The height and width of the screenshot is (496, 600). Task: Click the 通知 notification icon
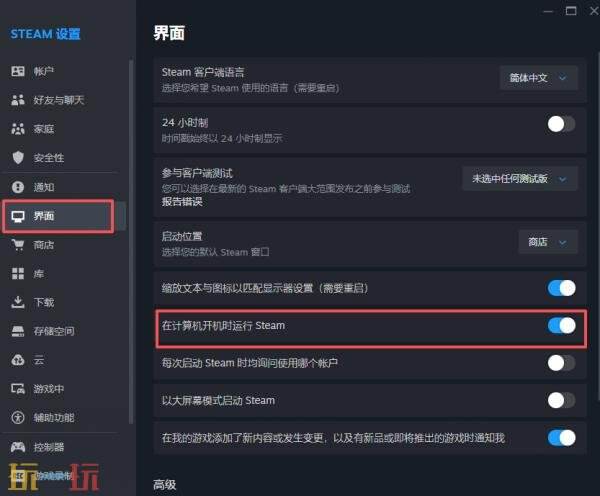18,187
